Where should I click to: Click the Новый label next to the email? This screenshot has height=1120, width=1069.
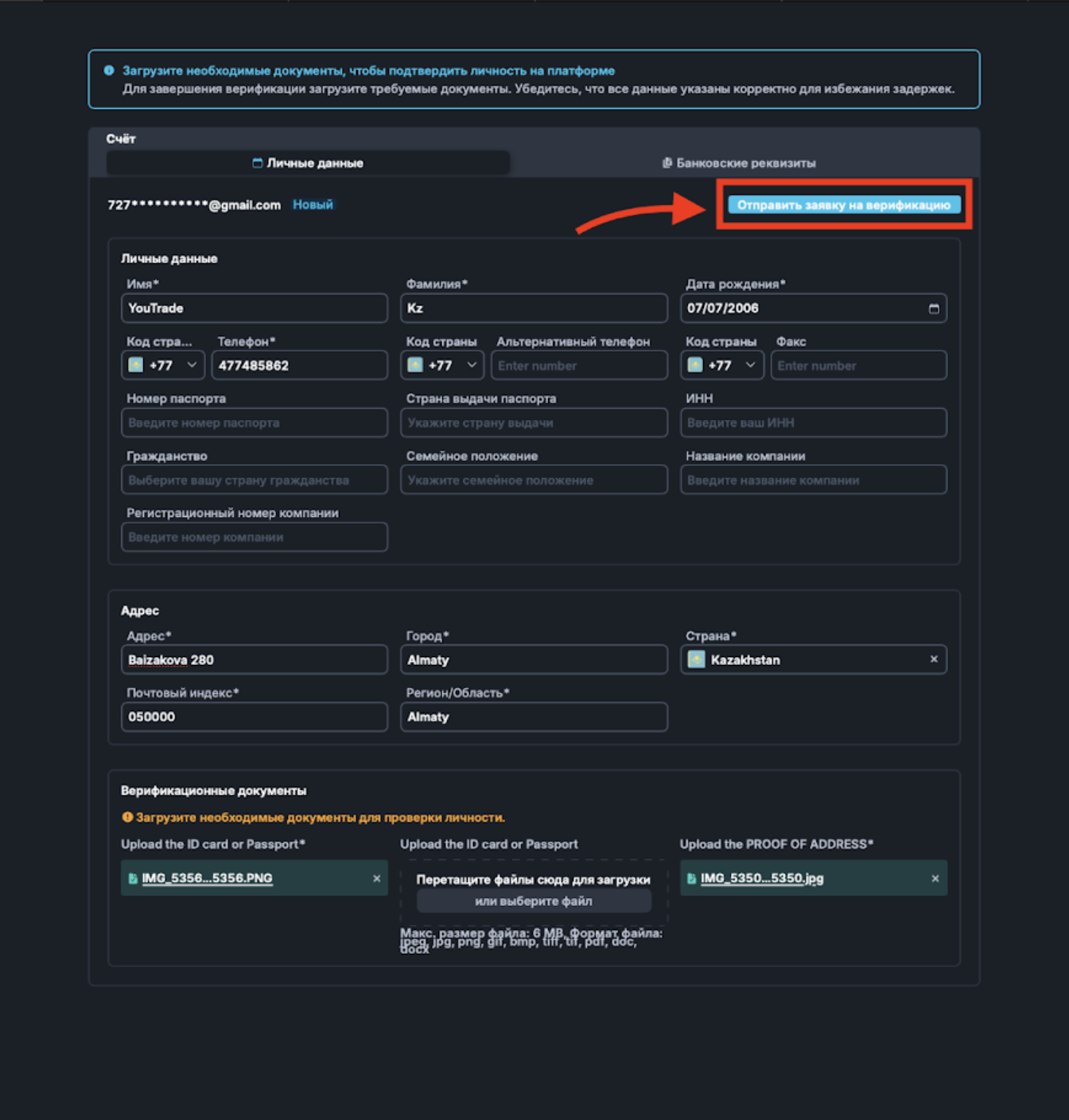click(x=313, y=204)
